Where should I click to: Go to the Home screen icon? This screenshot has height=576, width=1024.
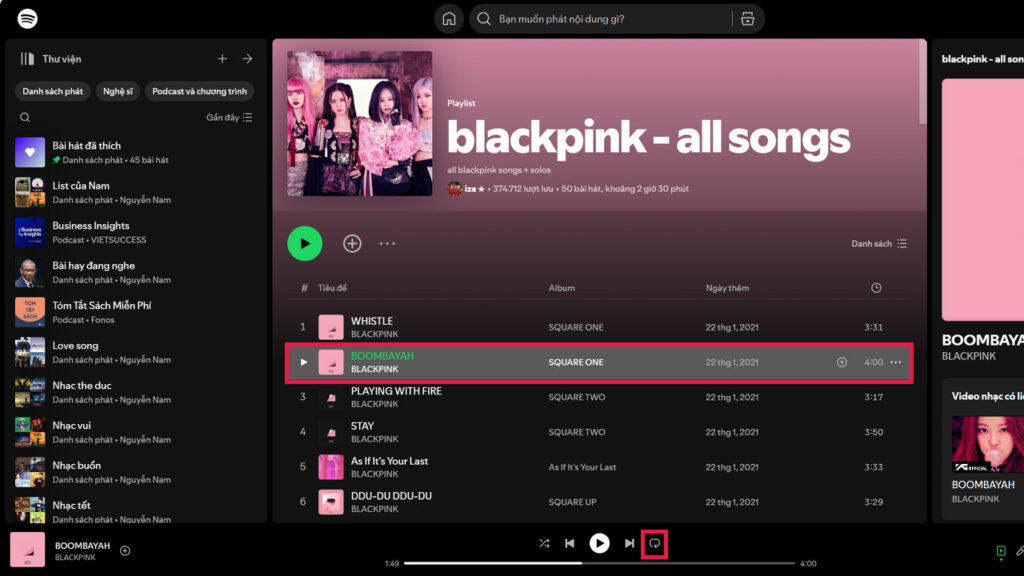[449, 19]
